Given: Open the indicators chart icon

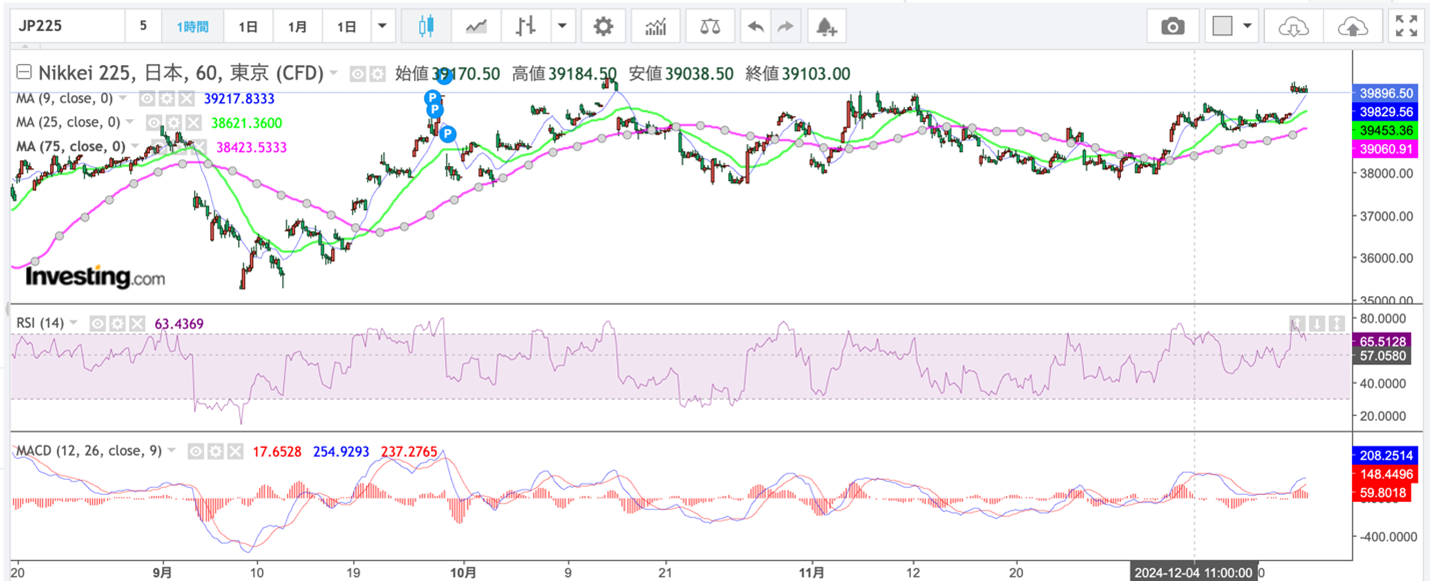Looking at the screenshot, I should pos(656,27).
